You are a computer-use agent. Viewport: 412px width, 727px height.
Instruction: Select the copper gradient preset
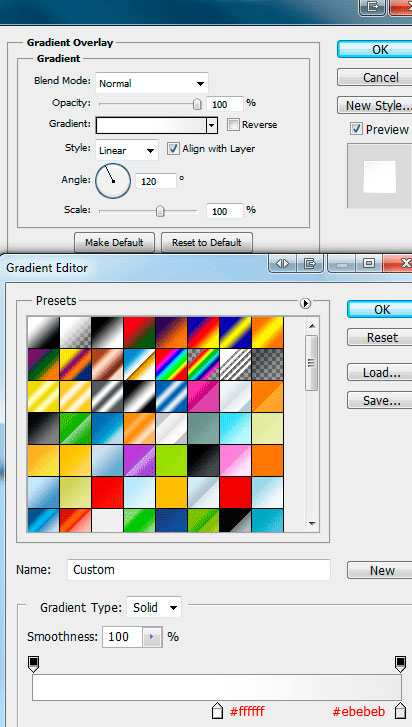click(108, 364)
